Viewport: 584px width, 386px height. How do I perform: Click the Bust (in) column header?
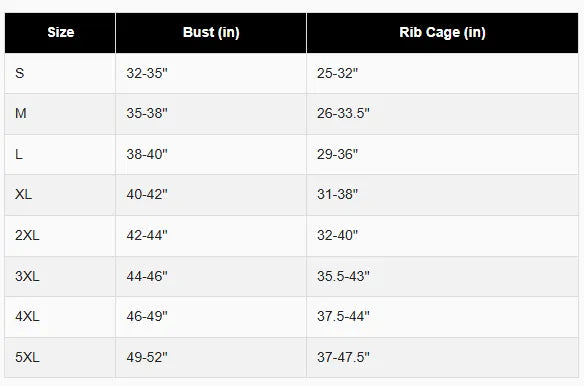(x=211, y=33)
